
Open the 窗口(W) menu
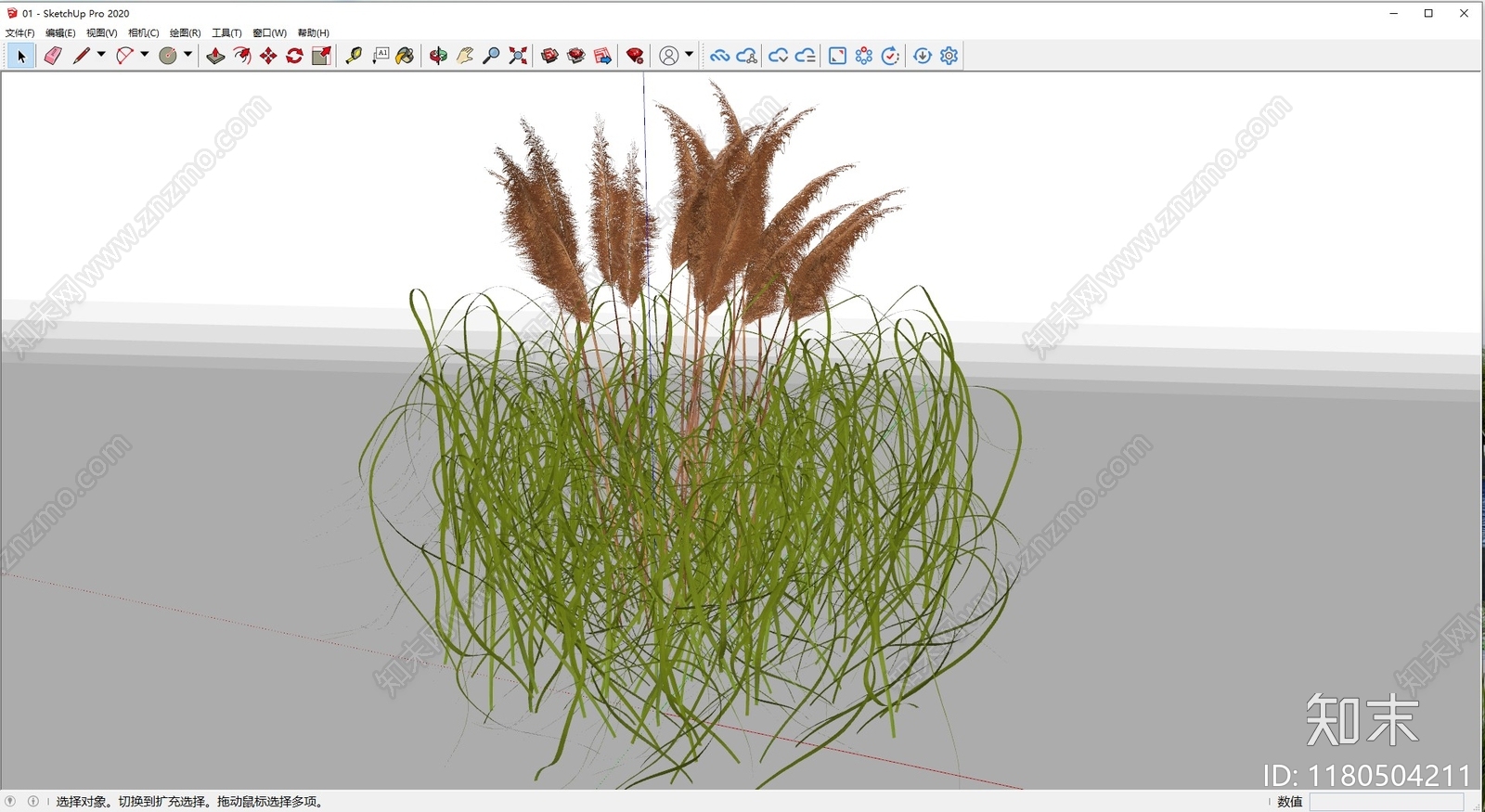[270, 32]
